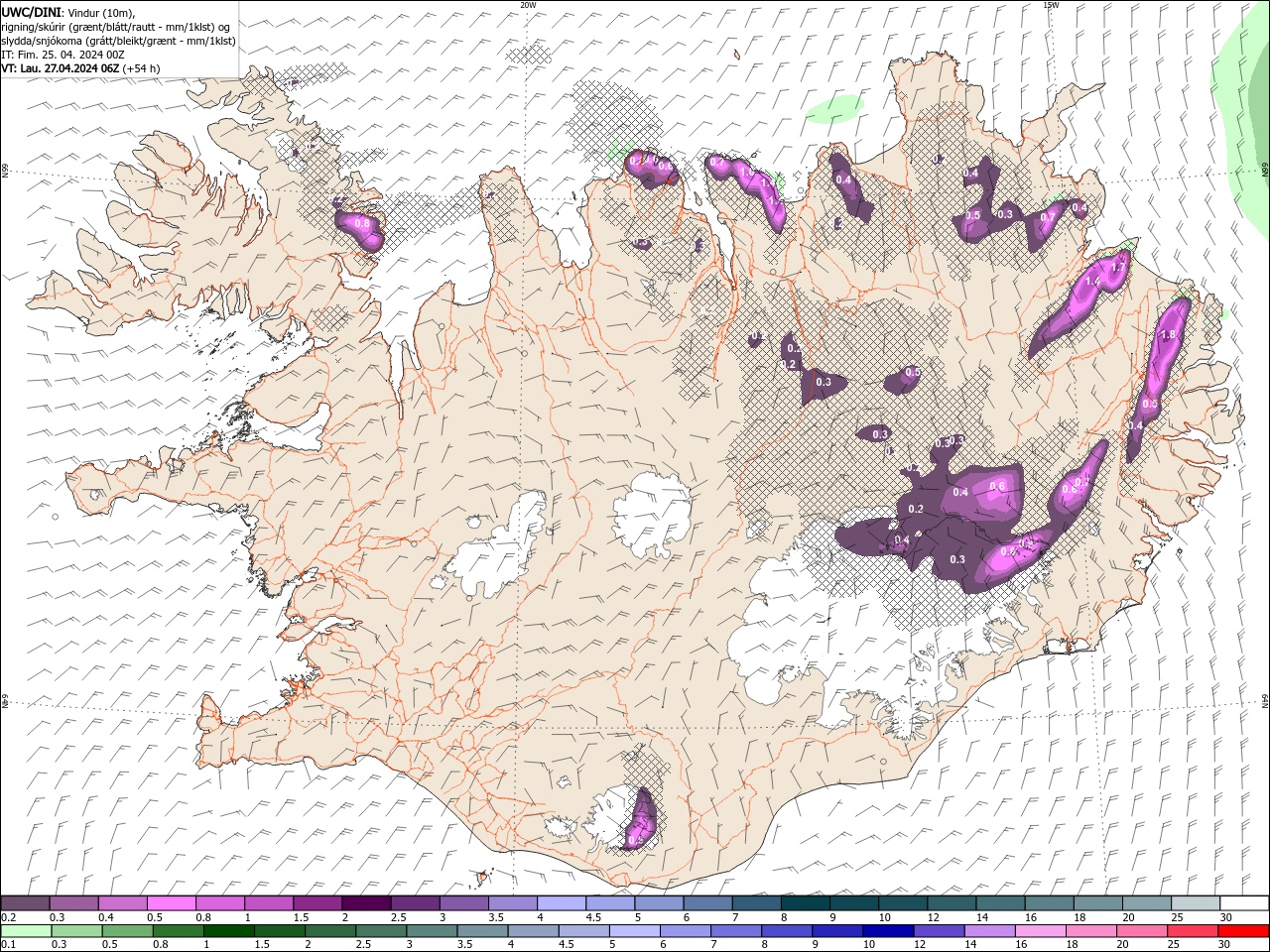Click the 'Vindur (10m)' legend text
1270x952 pixels.
click(100, 12)
